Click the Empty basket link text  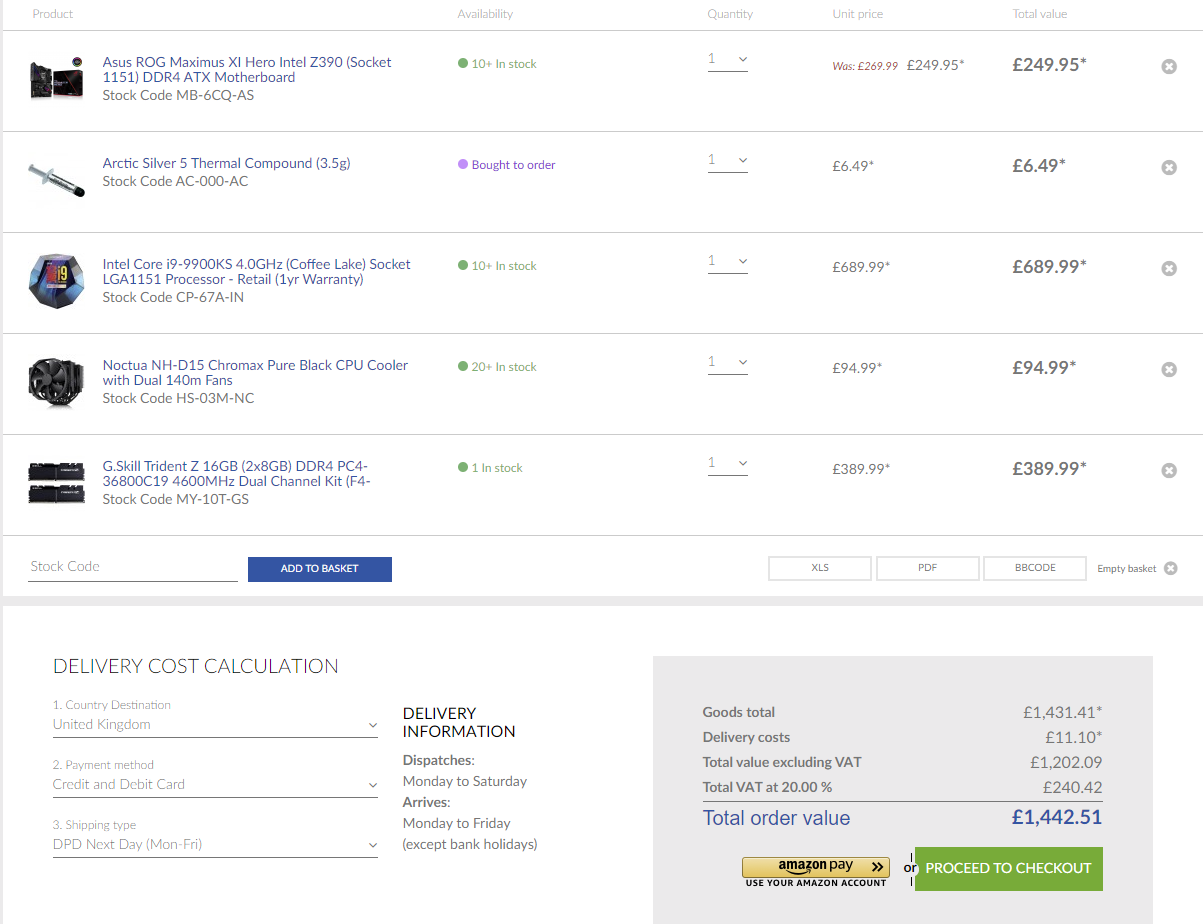point(1127,569)
